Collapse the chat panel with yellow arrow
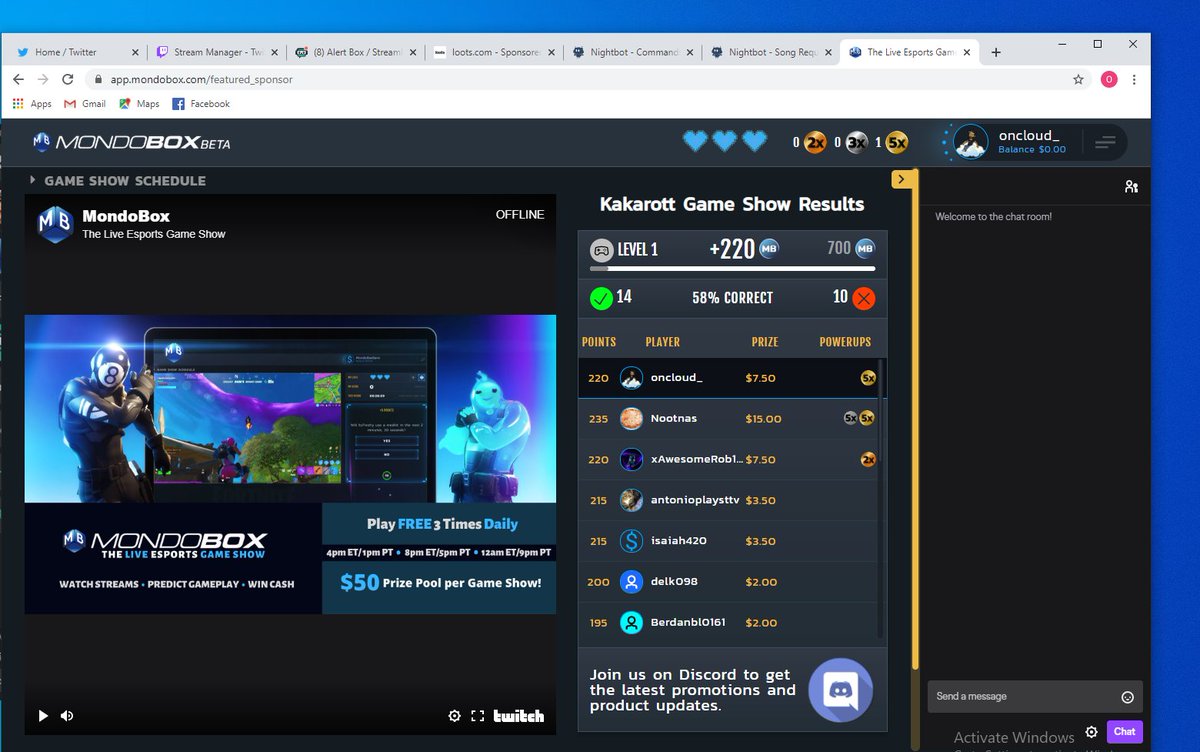The width and height of the screenshot is (1200, 752). pos(901,179)
